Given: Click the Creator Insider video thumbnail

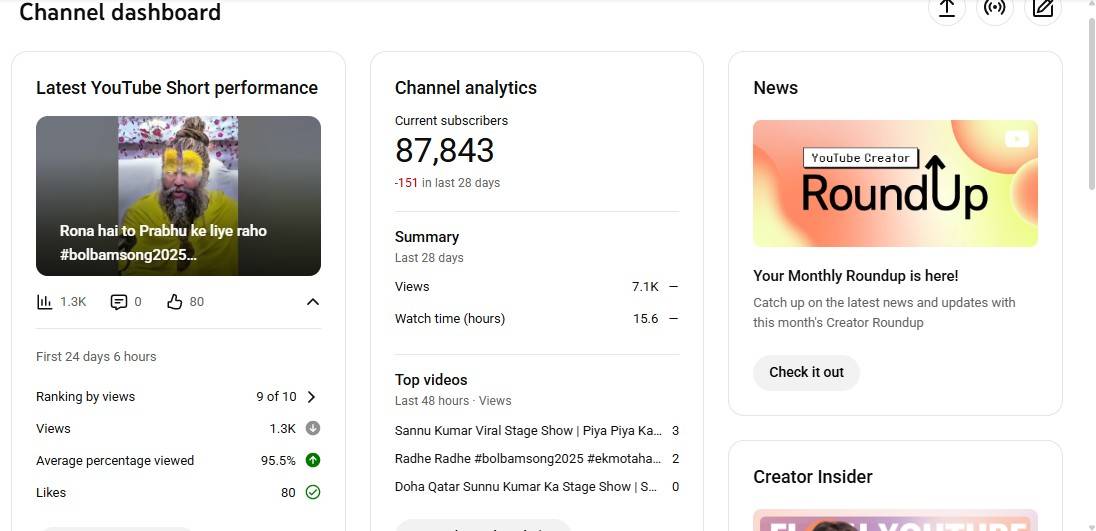Looking at the screenshot, I should tap(895, 519).
